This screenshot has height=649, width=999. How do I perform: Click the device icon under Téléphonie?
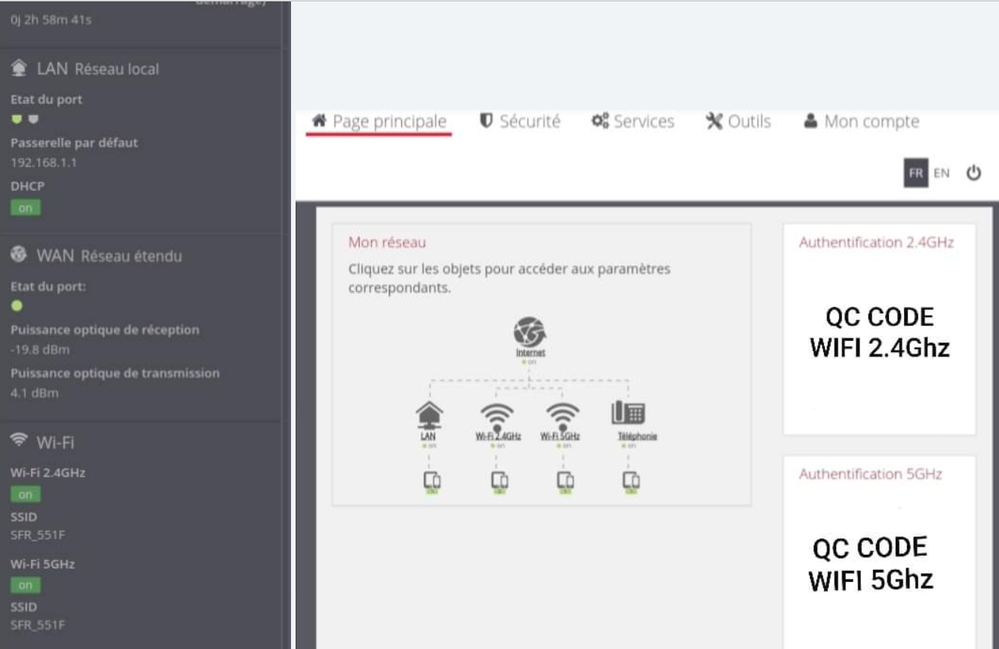point(631,481)
